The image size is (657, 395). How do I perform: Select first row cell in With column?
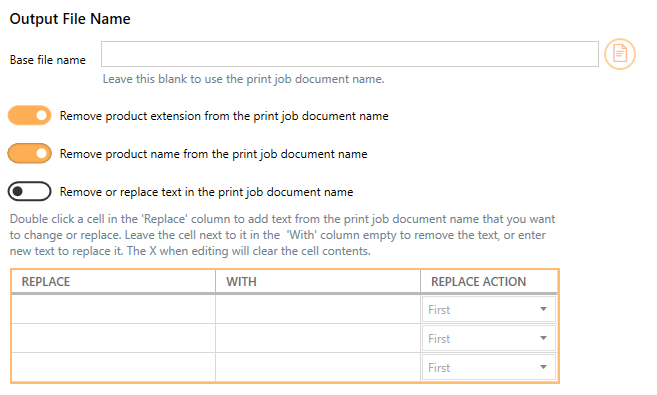pos(318,309)
